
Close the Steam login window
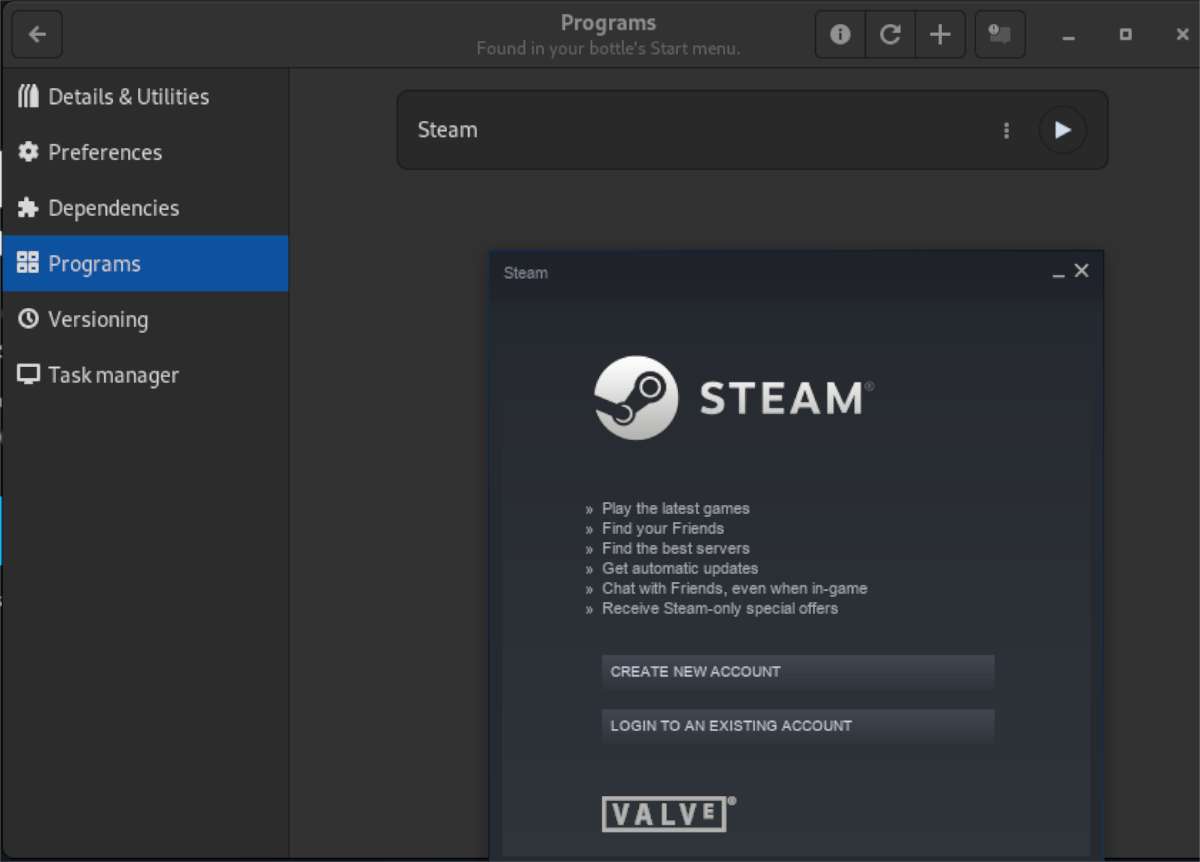tap(1081, 271)
